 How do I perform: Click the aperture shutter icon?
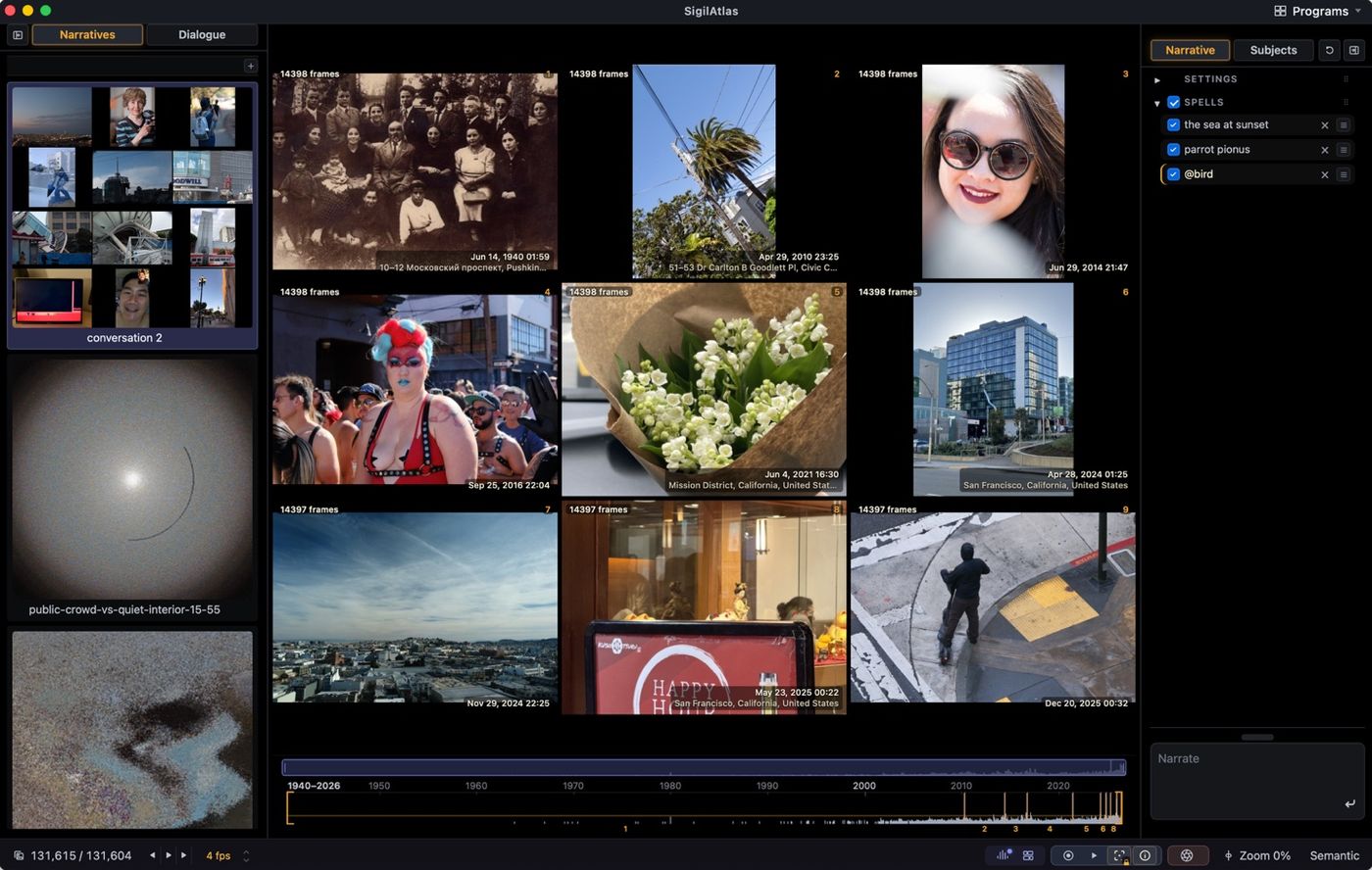coord(1187,855)
